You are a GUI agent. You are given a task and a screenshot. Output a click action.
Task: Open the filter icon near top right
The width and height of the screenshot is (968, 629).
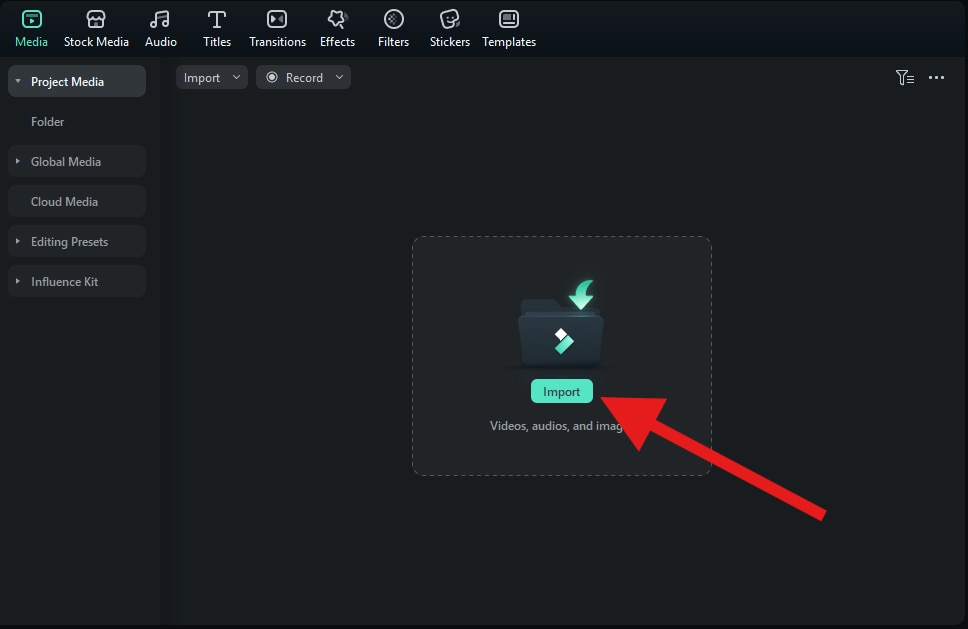[x=905, y=77]
